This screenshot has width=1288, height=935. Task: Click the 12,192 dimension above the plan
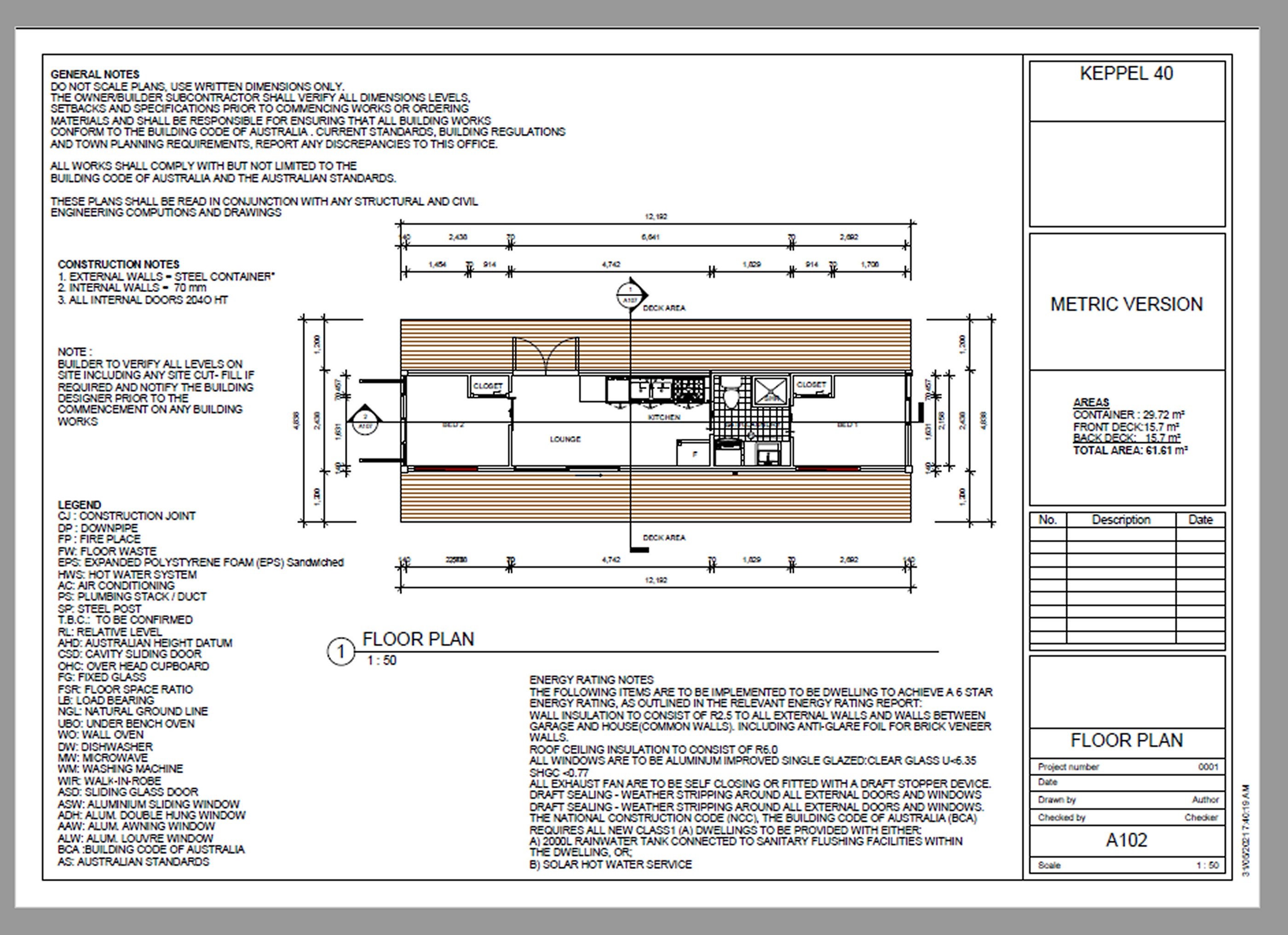[x=656, y=216]
